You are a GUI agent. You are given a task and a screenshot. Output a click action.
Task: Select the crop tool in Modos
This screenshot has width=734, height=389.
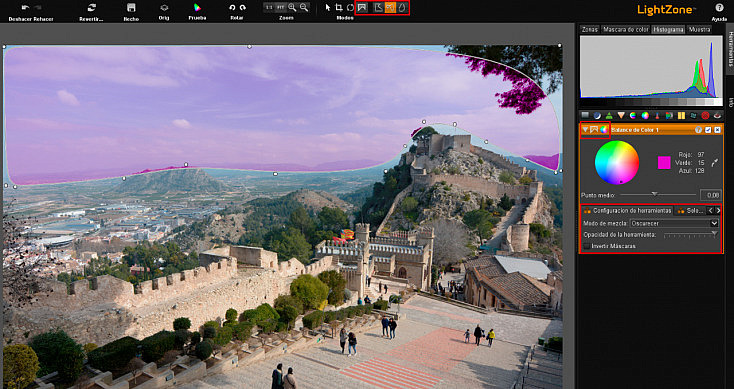click(x=339, y=7)
